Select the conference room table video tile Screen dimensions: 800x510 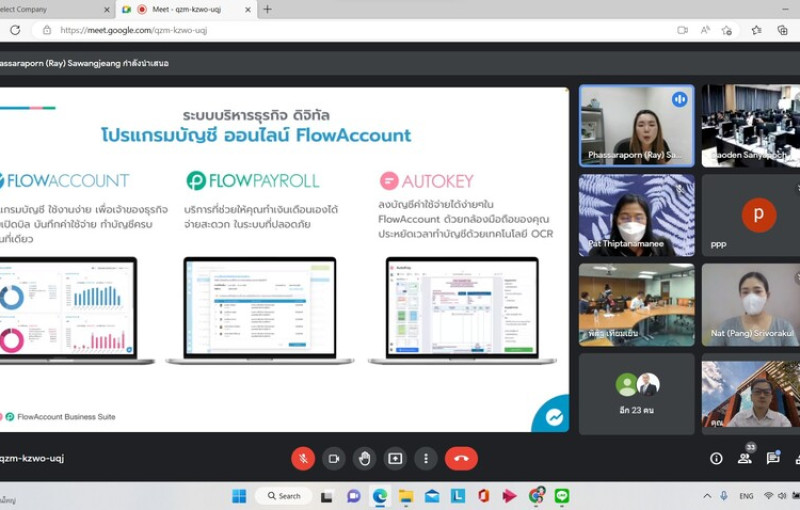[637, 305]
